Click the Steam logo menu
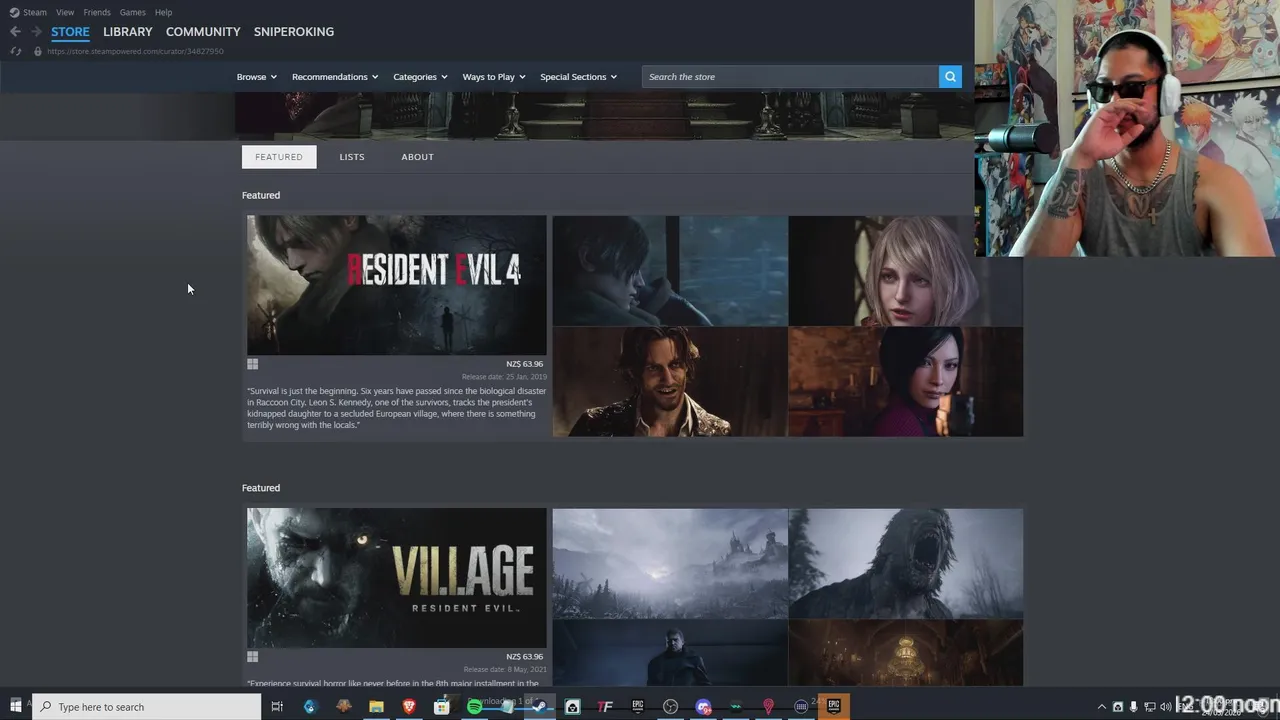1280x720 pixels. 28,12
